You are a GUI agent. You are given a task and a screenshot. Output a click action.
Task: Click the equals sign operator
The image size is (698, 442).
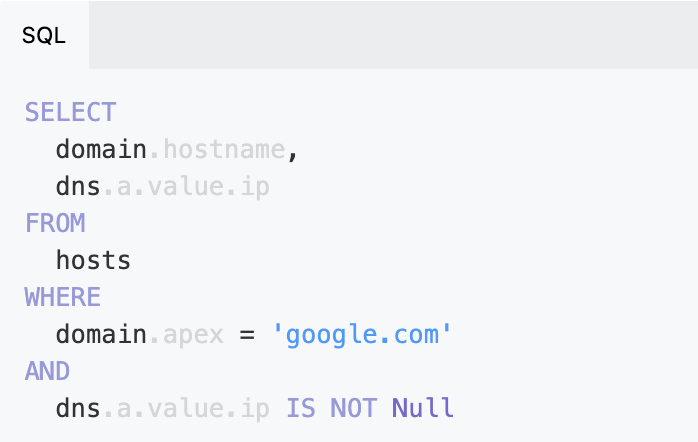pyautogui.click(x=247, y=334)
